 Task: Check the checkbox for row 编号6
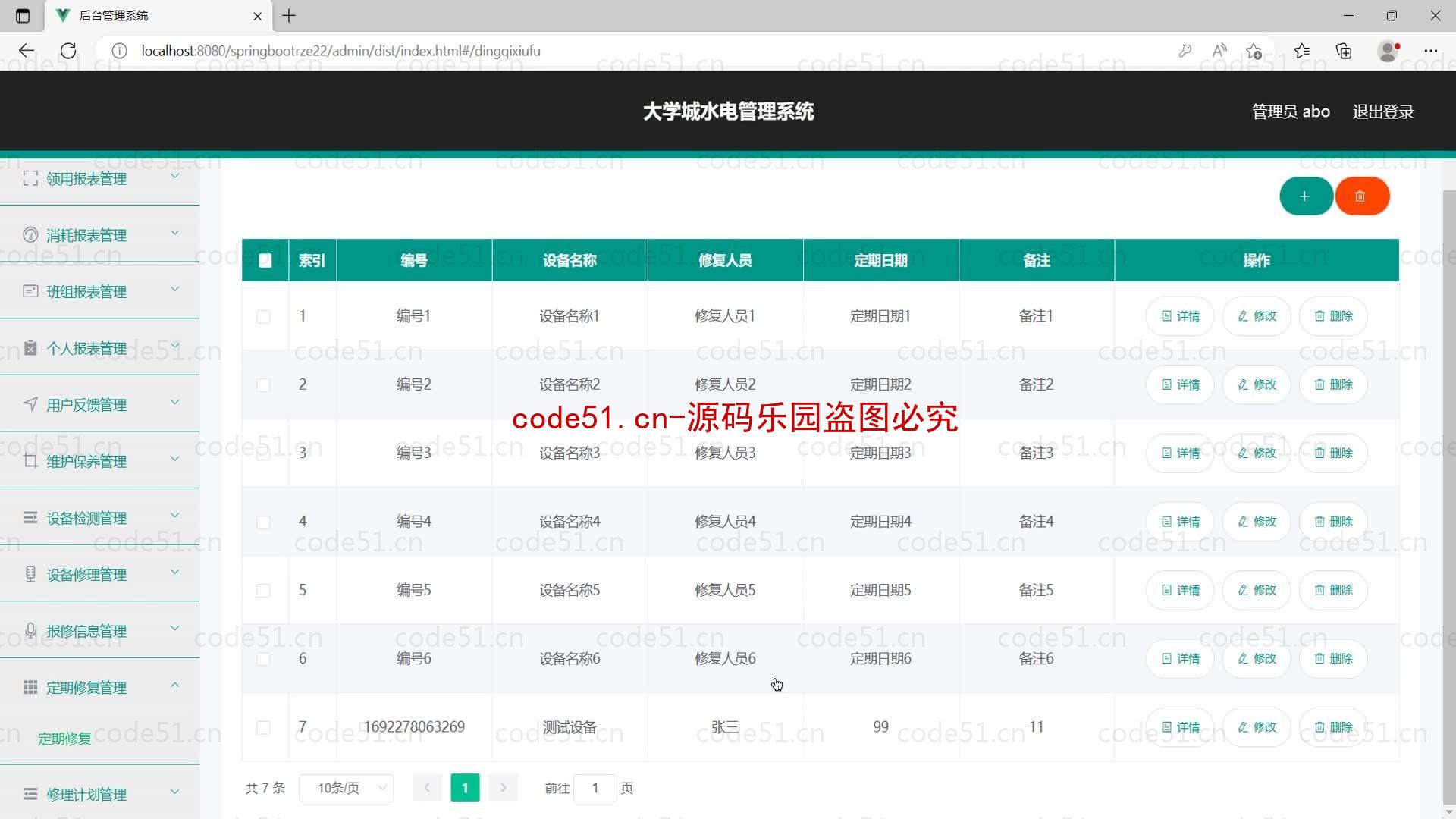tap(263, 659)
